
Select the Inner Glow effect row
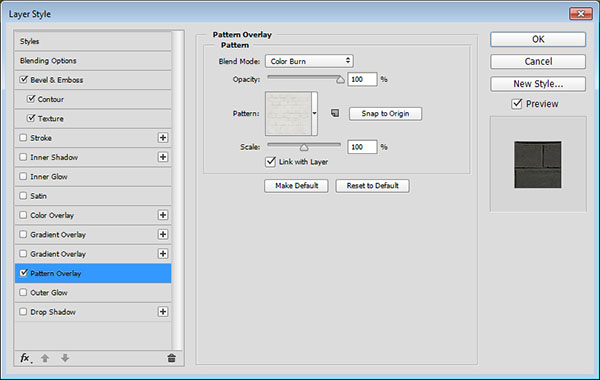(93, 176)
